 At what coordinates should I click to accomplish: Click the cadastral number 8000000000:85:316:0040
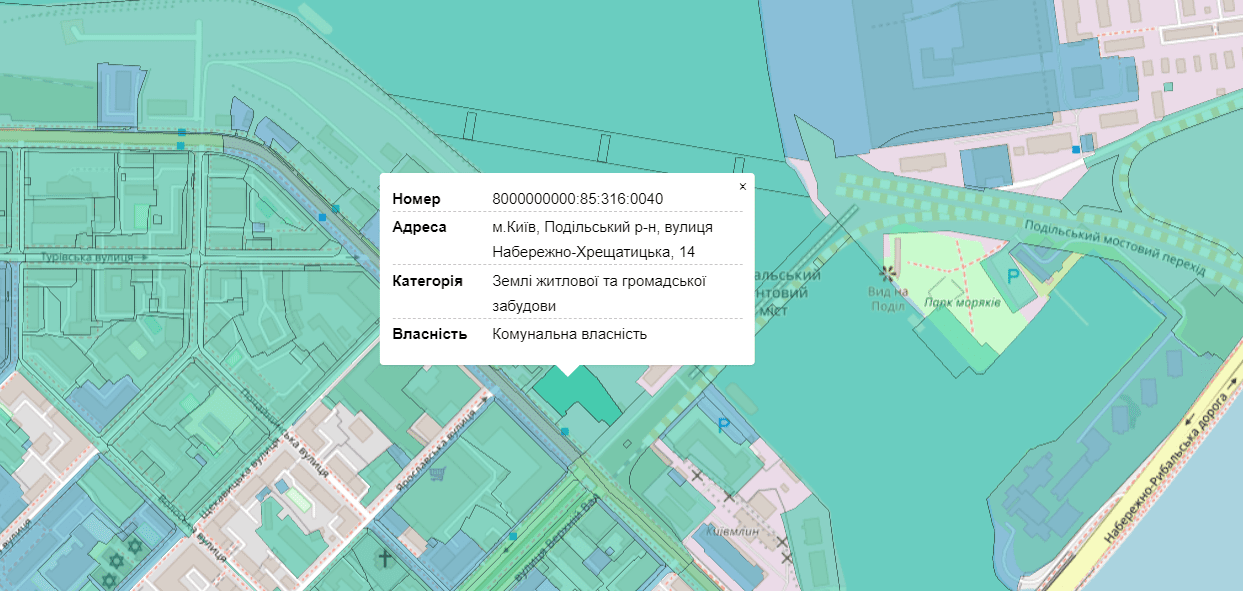pos(577,199)
